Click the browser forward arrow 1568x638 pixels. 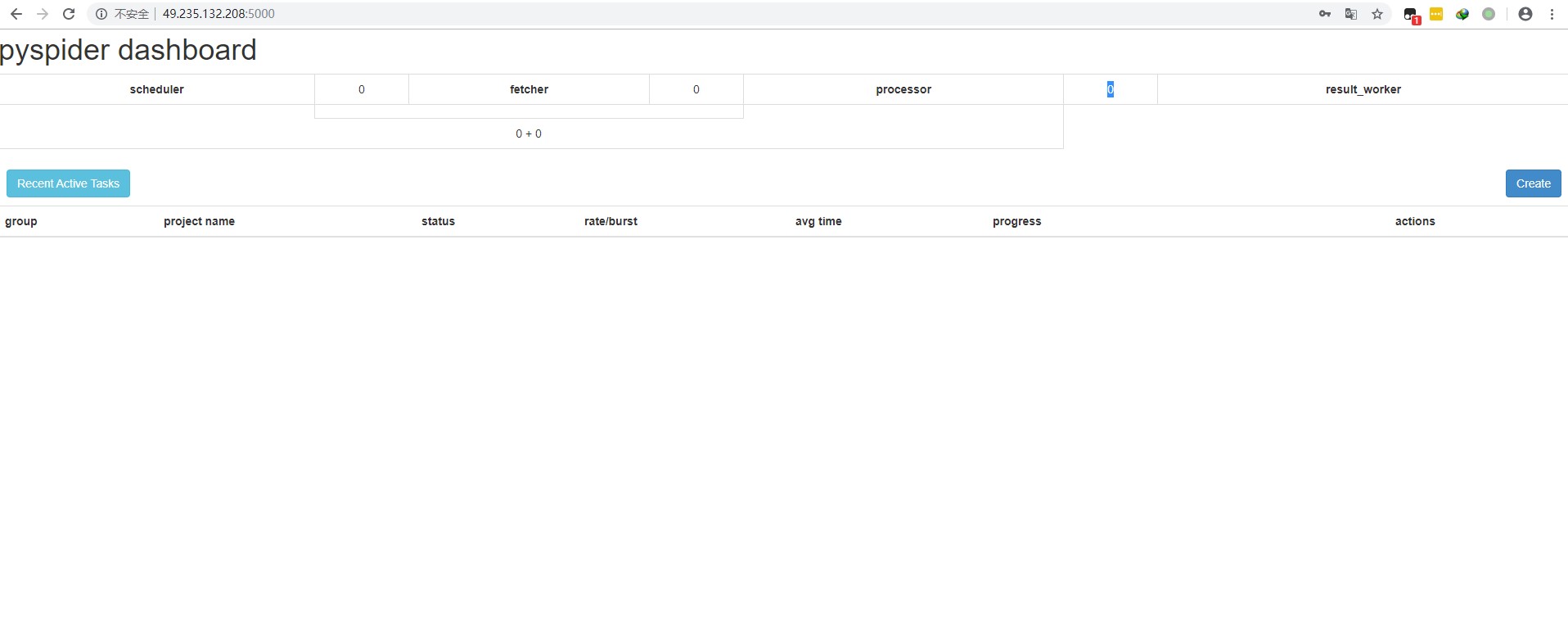(43, 14)
